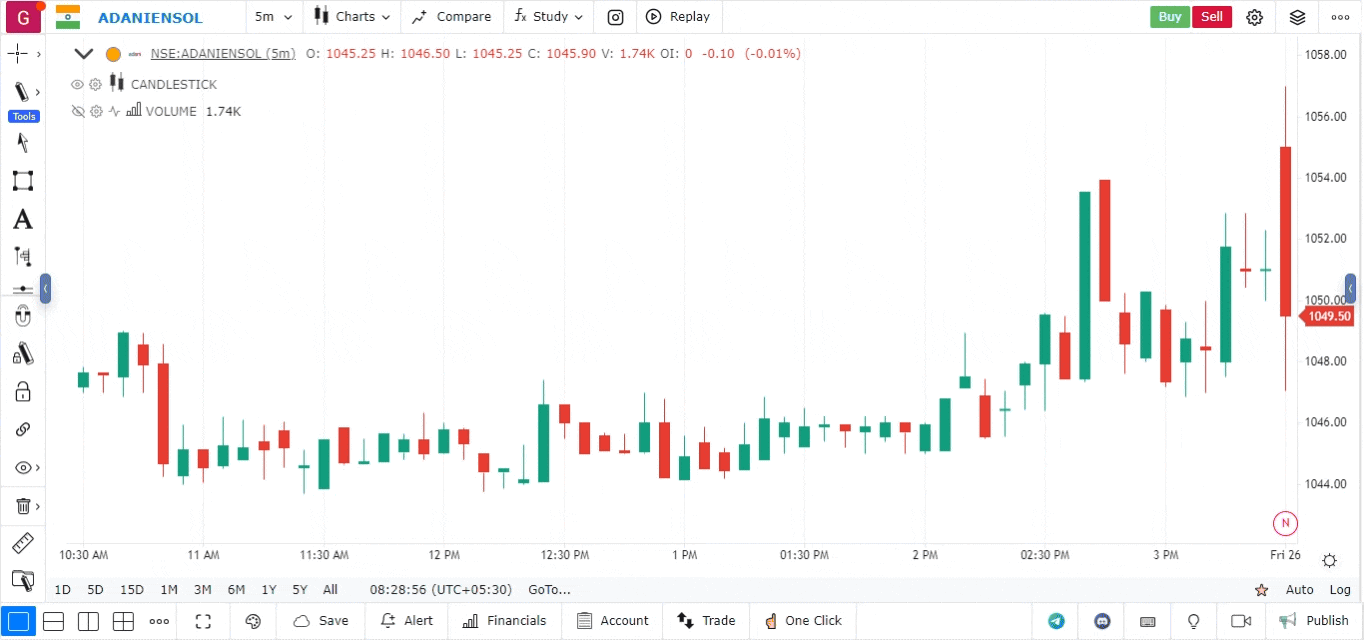This screenshot has width=1364, height=640.
Task: Click the color palette theme icon
Action: [253, 621]
